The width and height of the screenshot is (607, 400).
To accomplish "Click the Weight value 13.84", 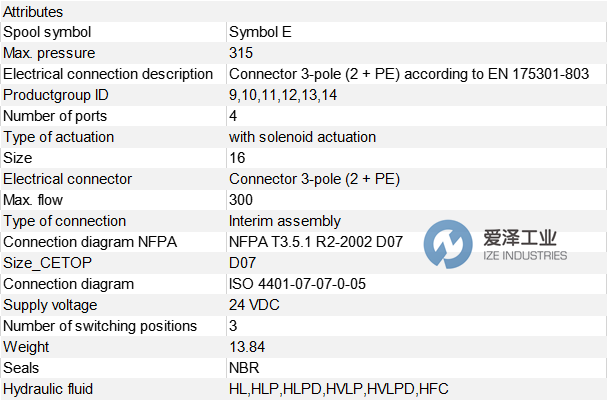I will tap(247, 347).
